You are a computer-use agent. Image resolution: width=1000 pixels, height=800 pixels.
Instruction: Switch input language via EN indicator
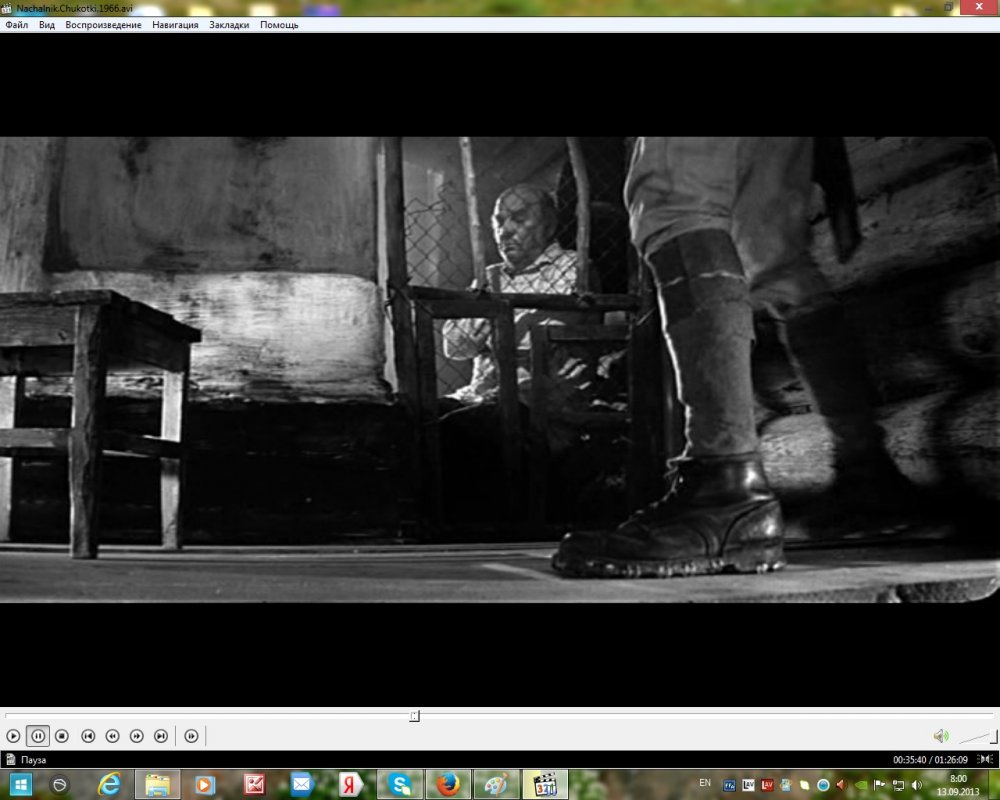[x=705, y=782]
